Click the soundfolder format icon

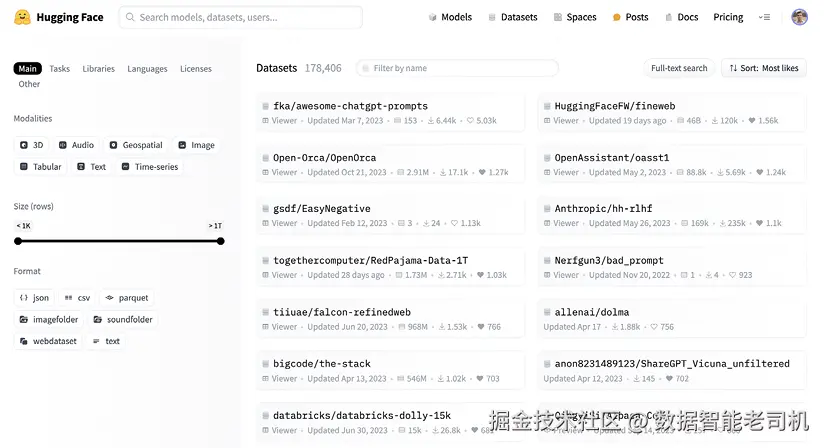98,319
